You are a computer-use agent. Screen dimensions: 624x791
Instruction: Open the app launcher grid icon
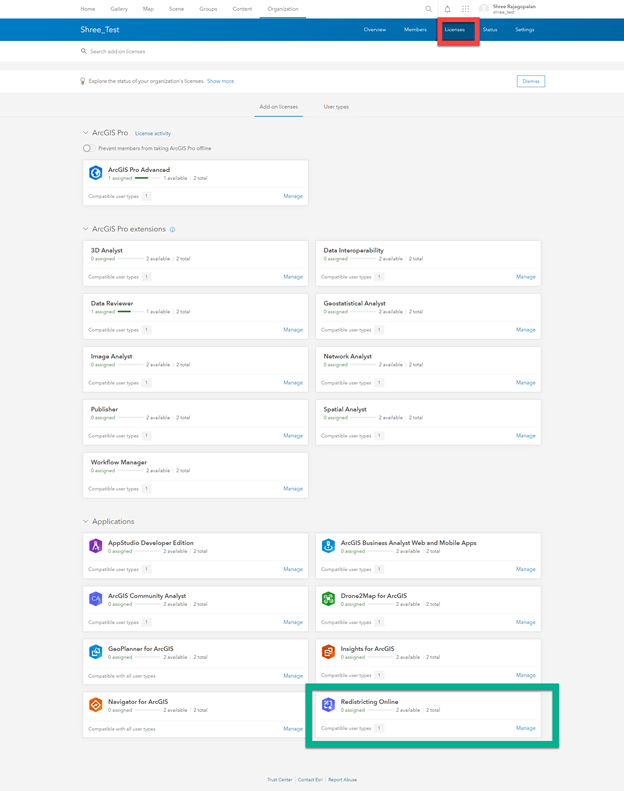click(x=466, y=9)
